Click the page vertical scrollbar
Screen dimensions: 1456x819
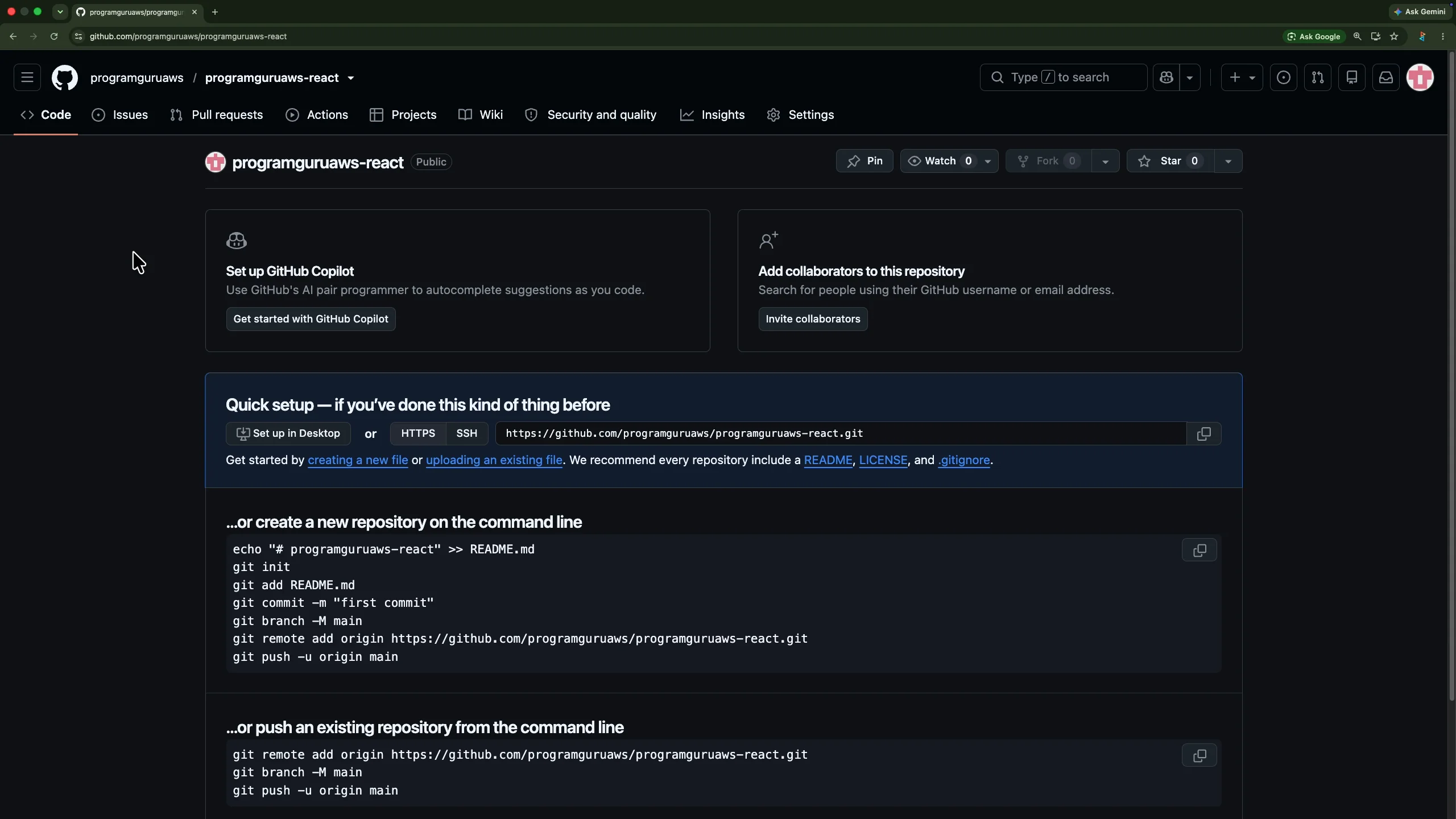(x=1451, y=375)
